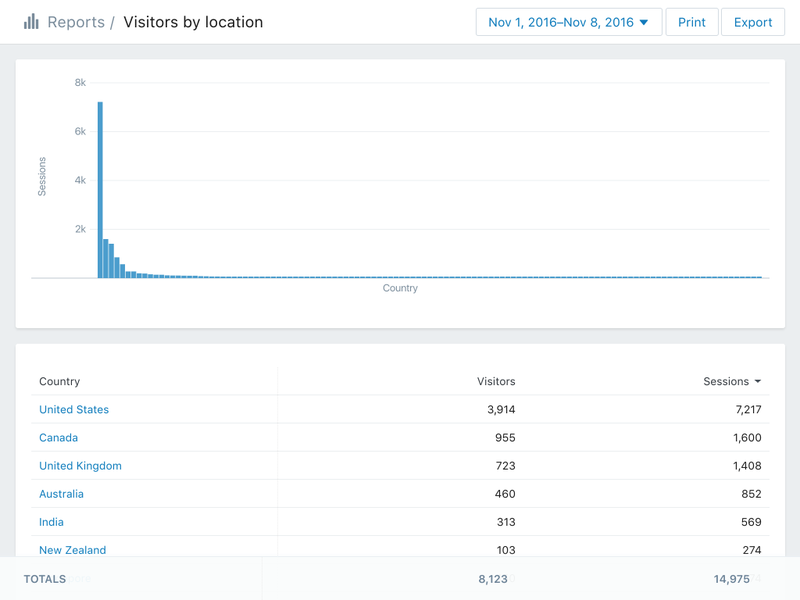Click the date range dropdown arrow

(644, 22)
